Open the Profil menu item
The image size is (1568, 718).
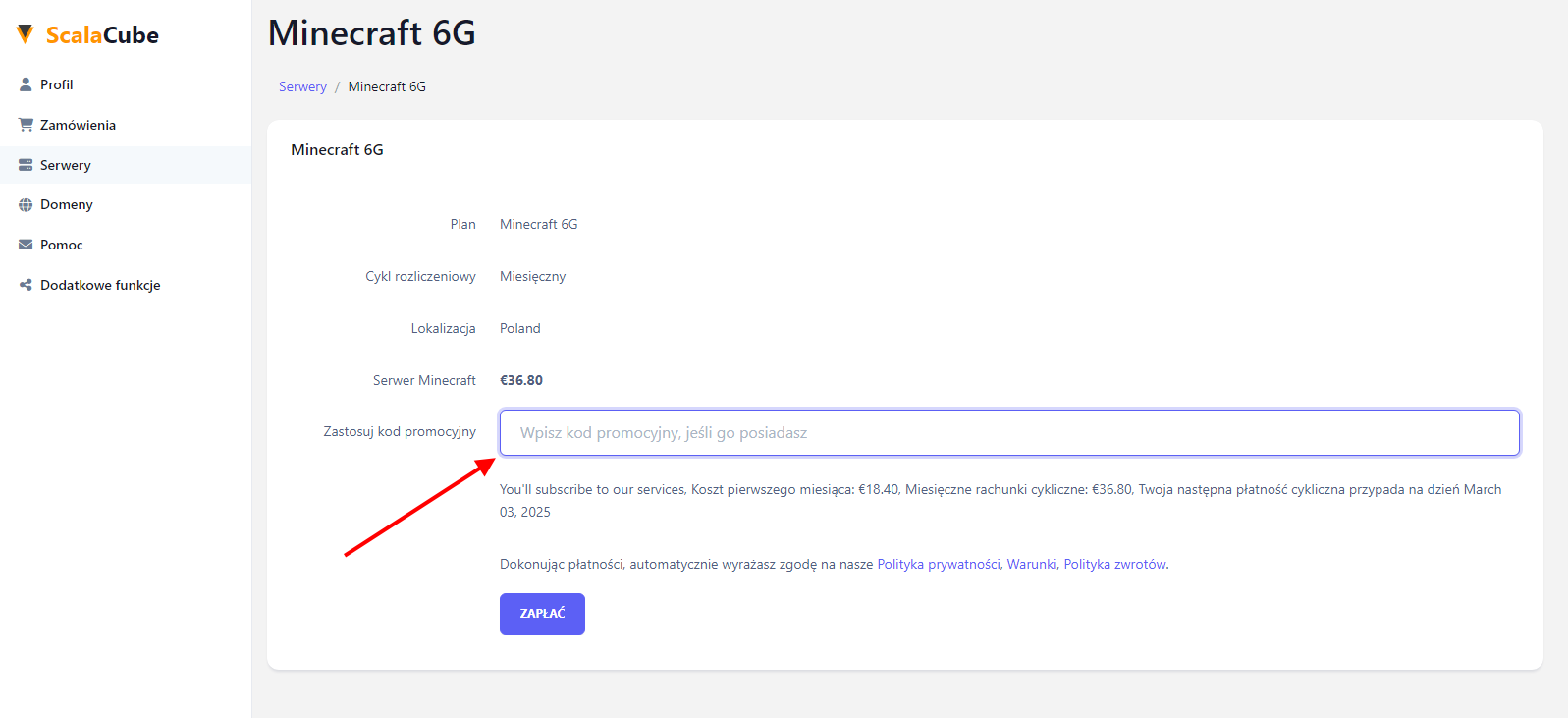coord(126,84)
